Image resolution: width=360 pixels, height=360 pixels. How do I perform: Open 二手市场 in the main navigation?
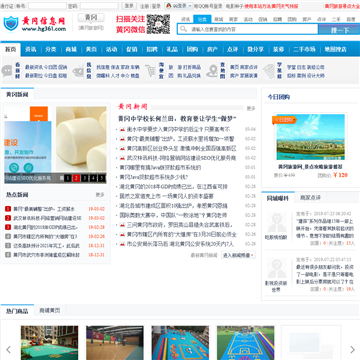(x=304, y=49)
